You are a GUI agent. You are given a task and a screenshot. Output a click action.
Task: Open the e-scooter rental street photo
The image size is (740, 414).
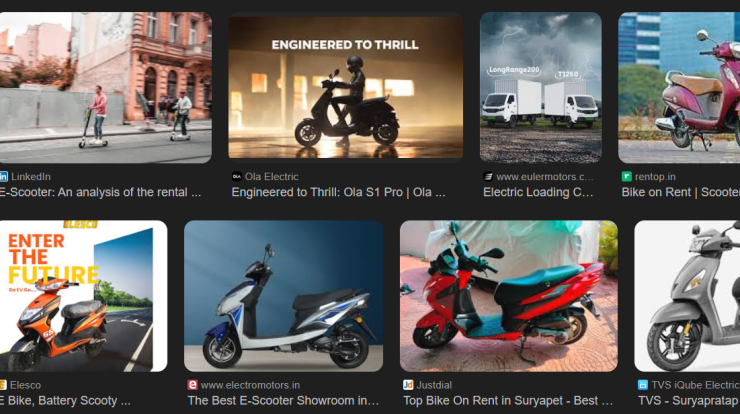click(x=106, y=87)
